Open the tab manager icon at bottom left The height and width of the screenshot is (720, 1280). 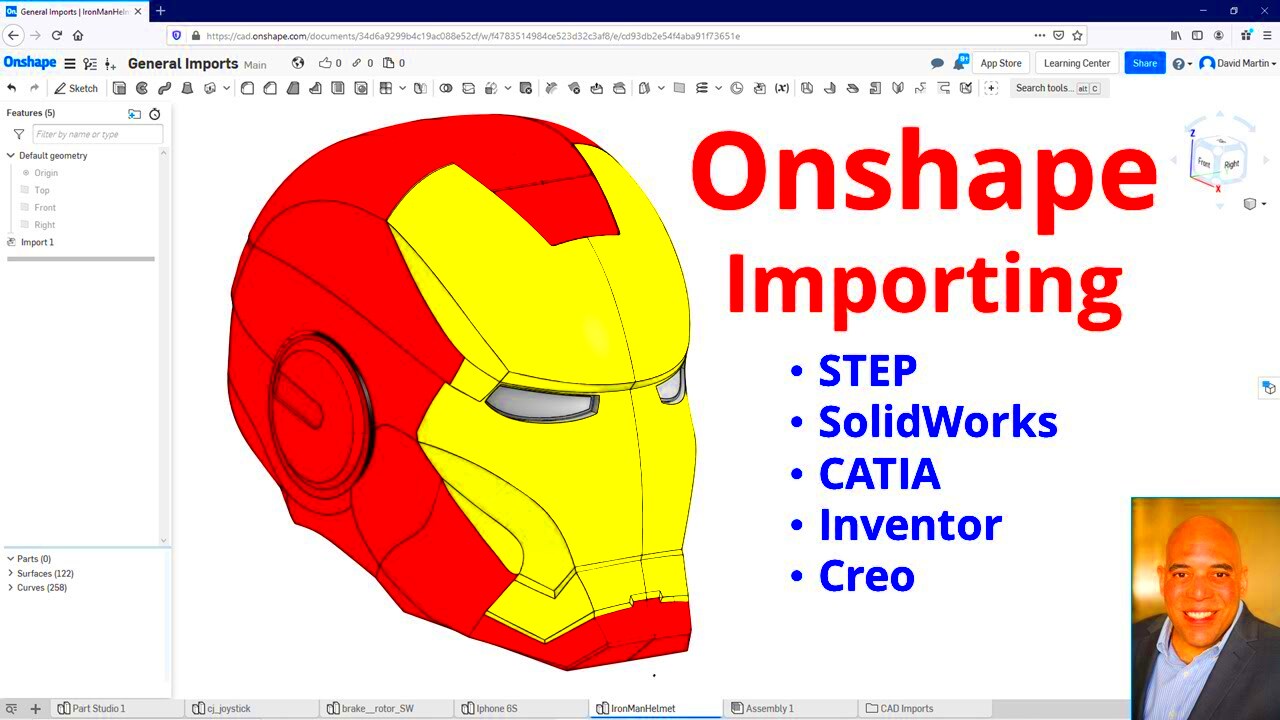(x=12, y=708)
